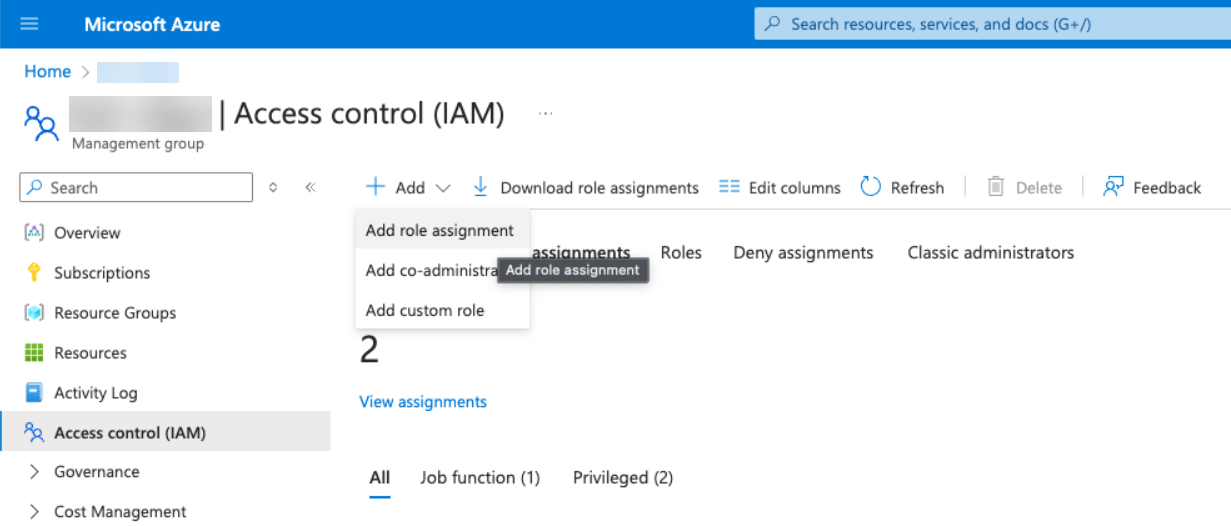The image size is (1231, 526).
Task: Click the Overview icon in the sidebar
Action: pos(34,232)
